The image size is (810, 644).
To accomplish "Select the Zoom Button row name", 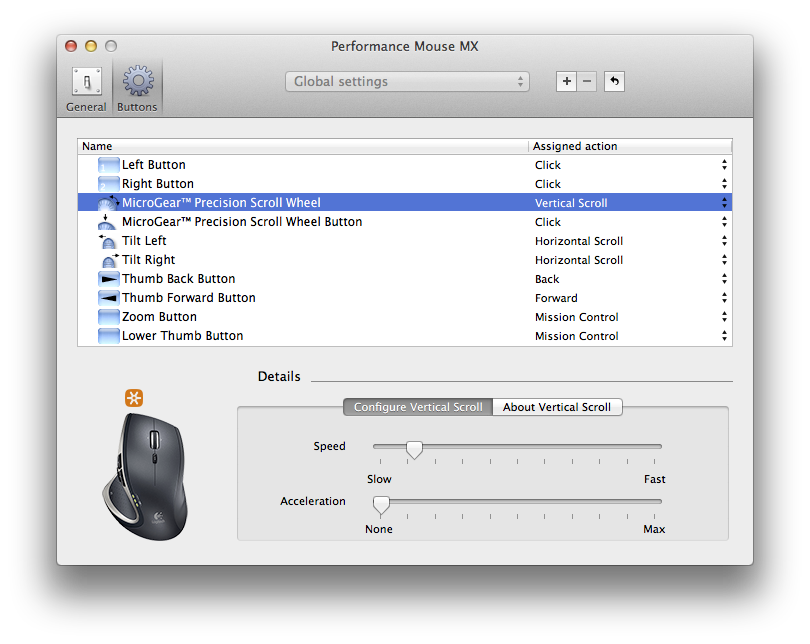I will coord(159,317).
